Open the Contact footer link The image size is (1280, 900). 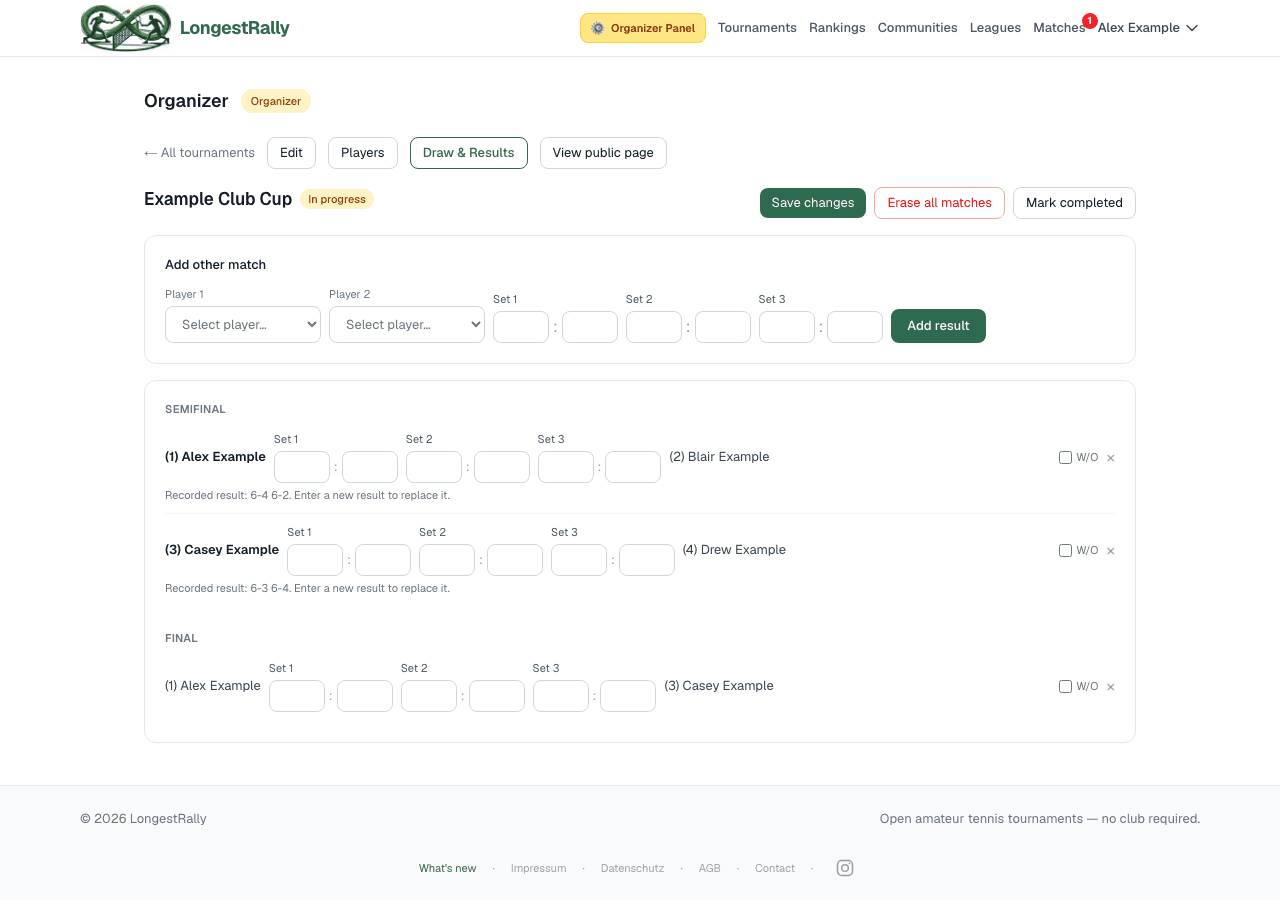pos(775,868)
